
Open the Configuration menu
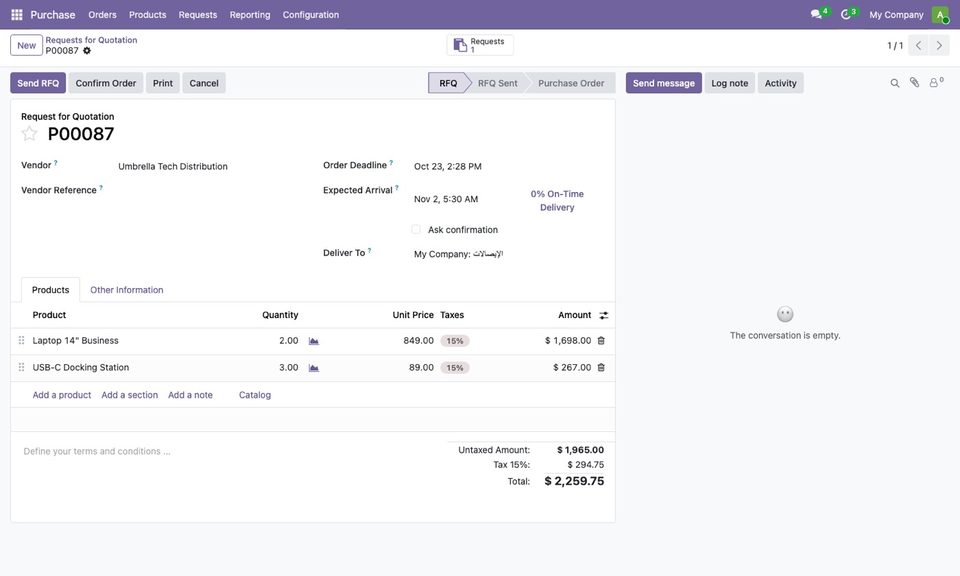tap(310, 15)
